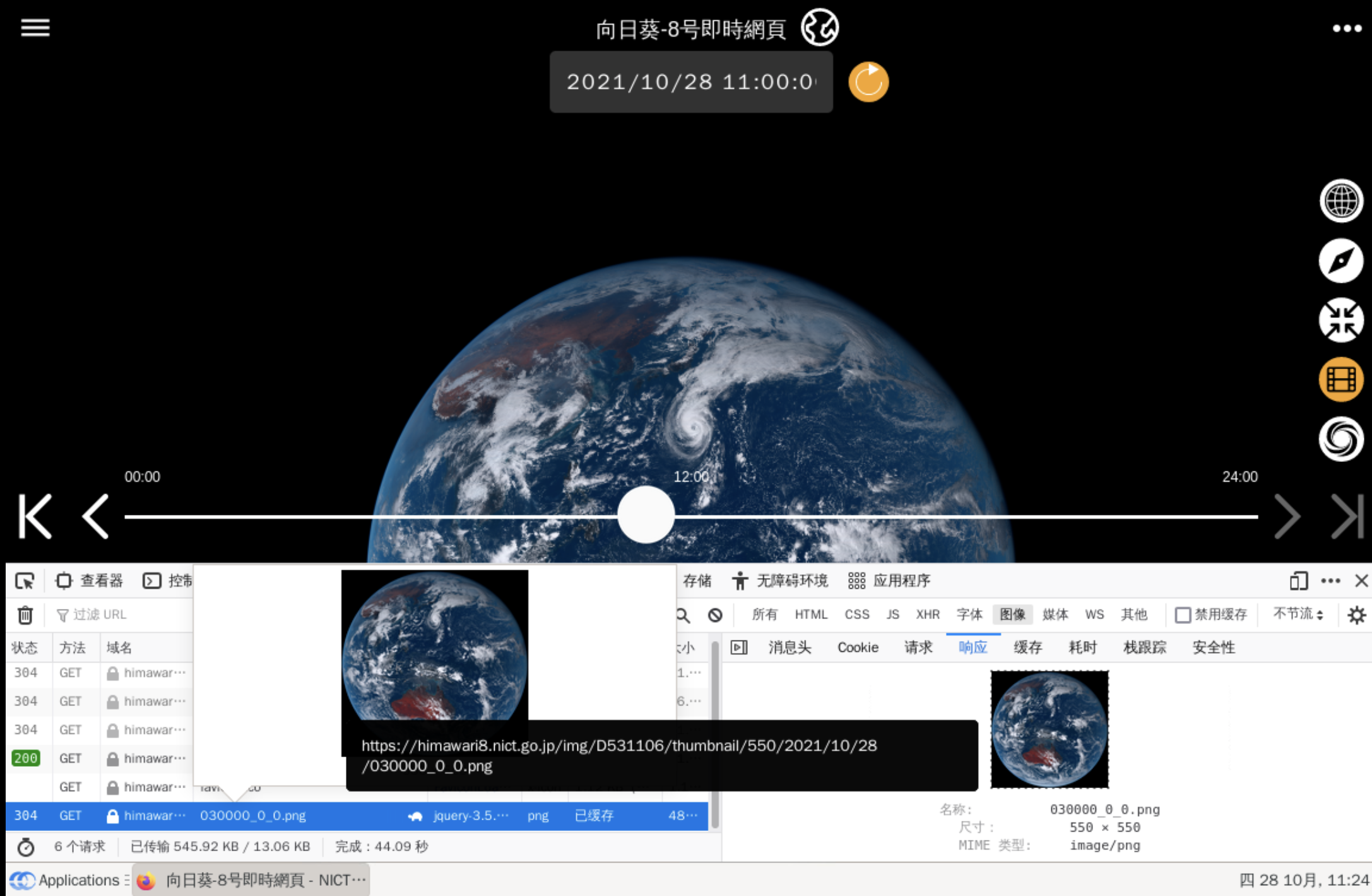
Task: Filter requests by 媒体
Action: click(1055, 615)
